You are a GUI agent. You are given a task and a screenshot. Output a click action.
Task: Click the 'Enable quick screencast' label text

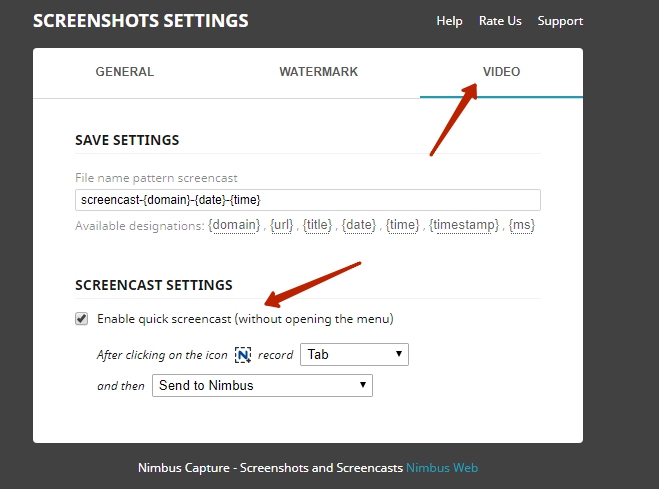click(x=245, y=319)
